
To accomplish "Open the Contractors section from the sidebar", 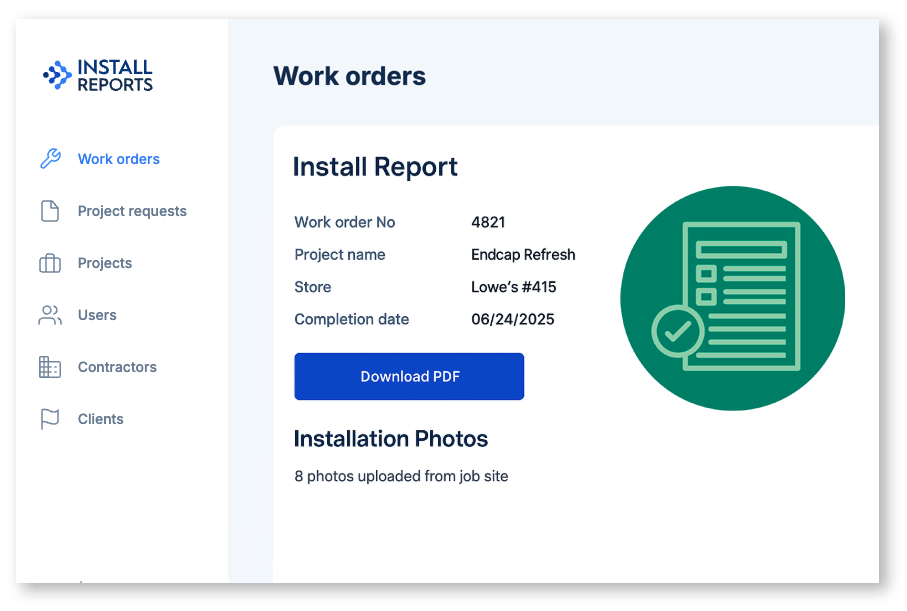I will (x=116, y=366).
